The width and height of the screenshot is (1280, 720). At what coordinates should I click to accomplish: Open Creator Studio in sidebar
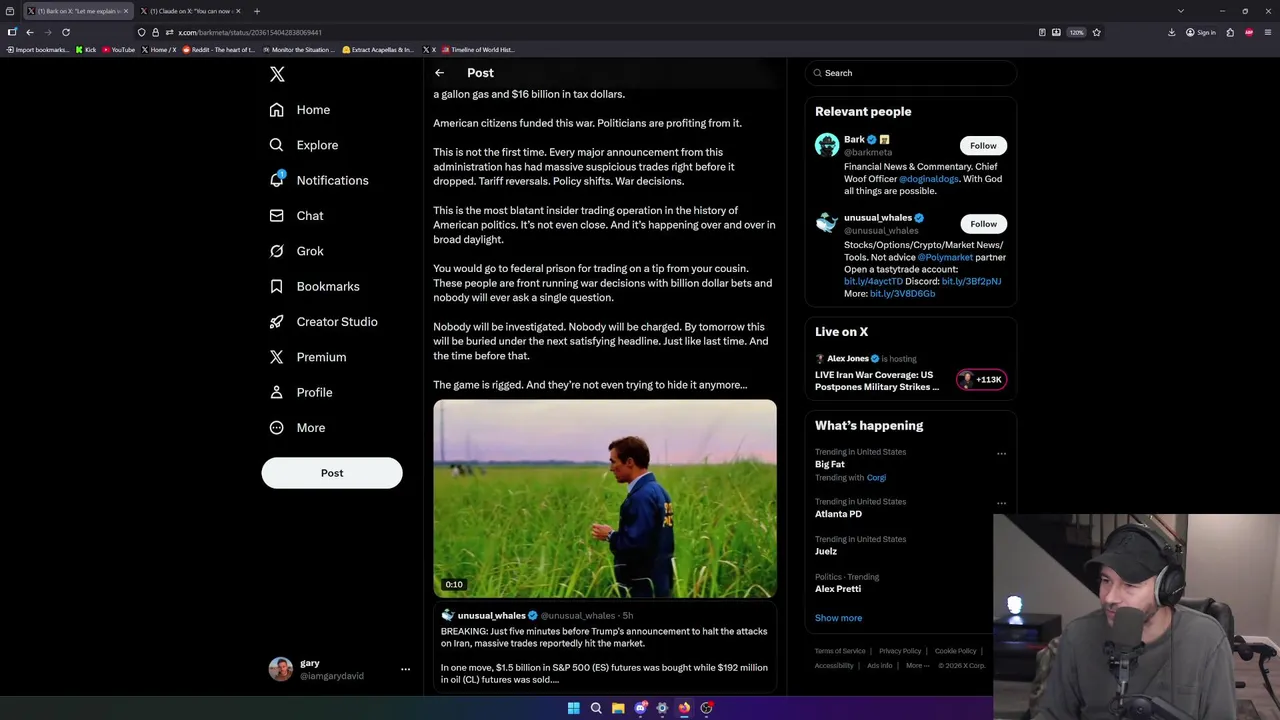pos(323,322)
